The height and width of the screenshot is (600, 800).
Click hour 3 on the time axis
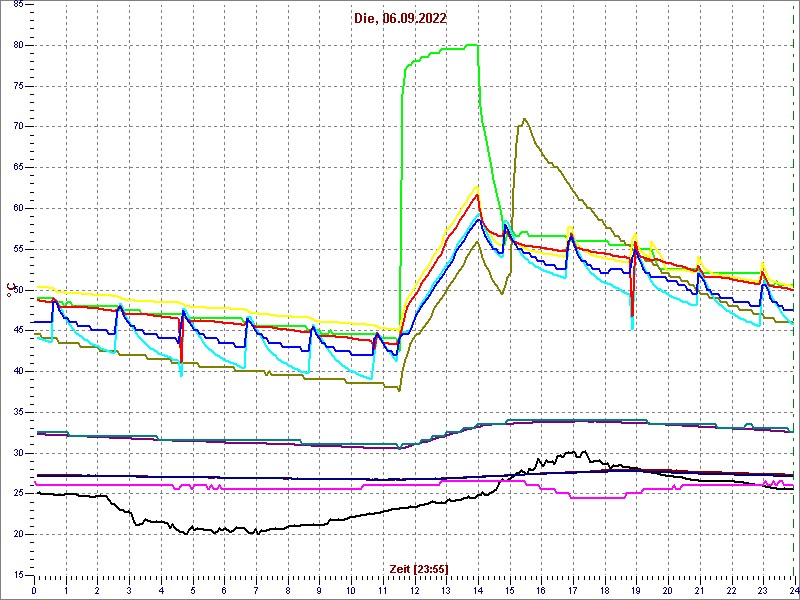coord(129,590)
